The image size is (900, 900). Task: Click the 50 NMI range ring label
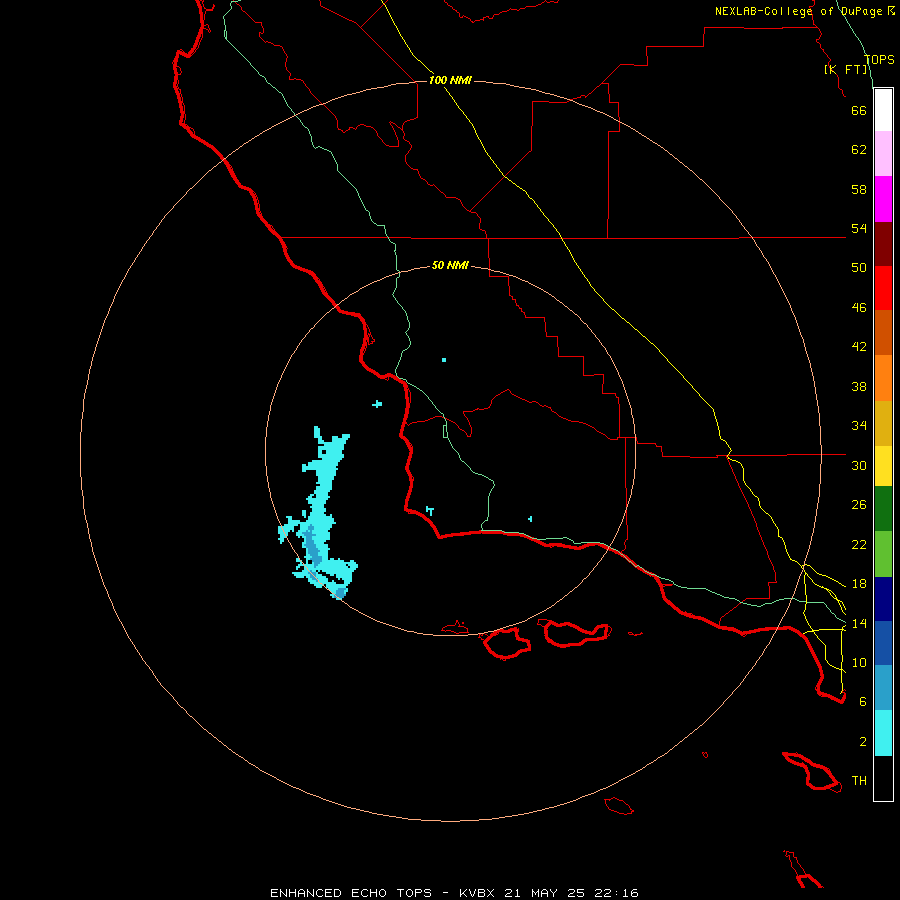pos(450,265)
